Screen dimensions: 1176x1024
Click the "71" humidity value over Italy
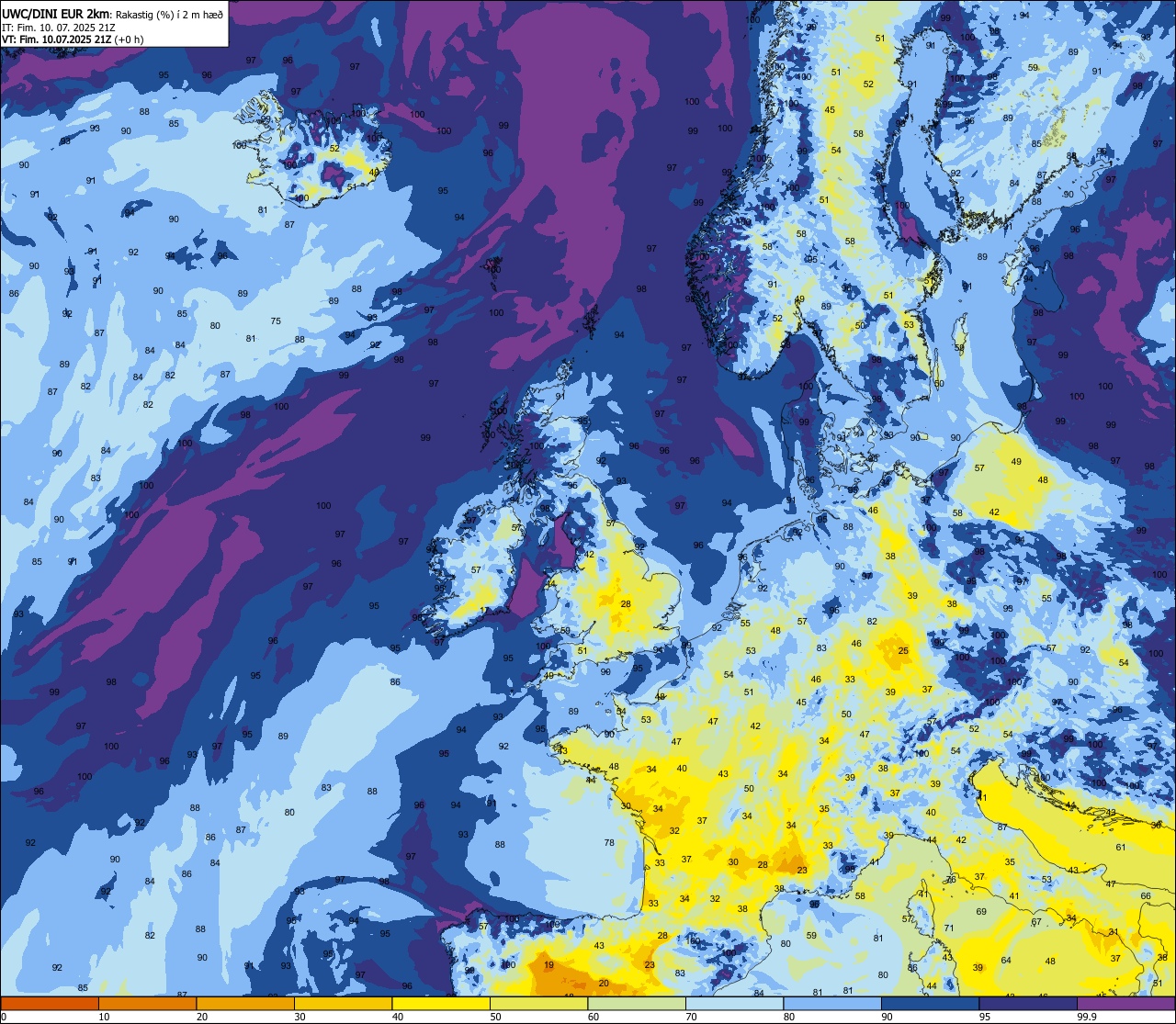click(949, 929)
